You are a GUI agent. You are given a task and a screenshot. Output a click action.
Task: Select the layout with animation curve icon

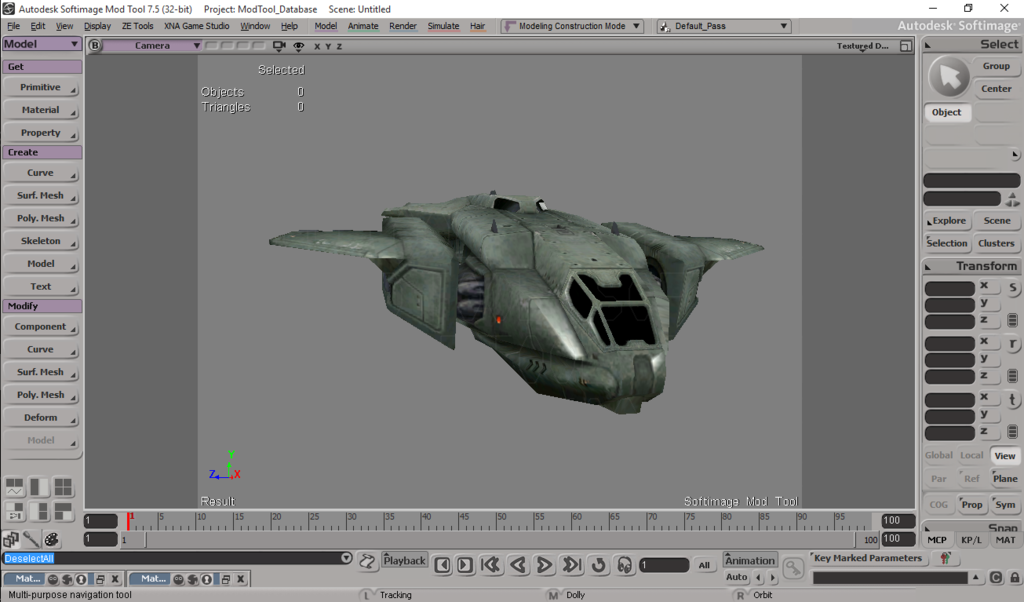pos(14,486)
